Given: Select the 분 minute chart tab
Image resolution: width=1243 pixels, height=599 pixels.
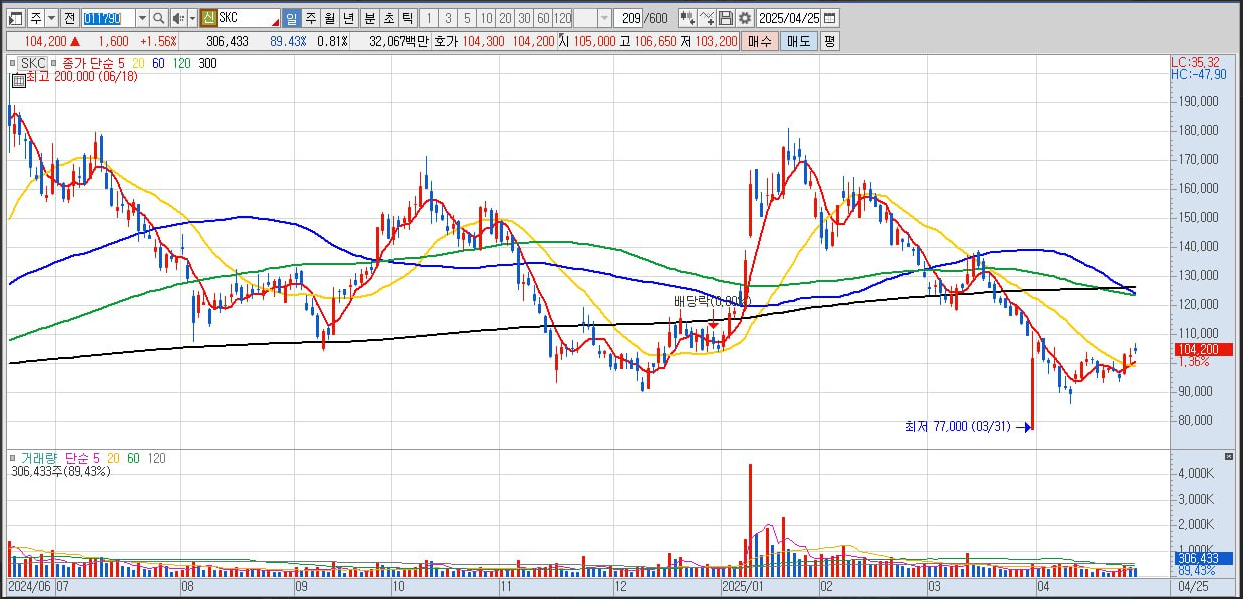Looking at the screenshot, I should (369, 18).
